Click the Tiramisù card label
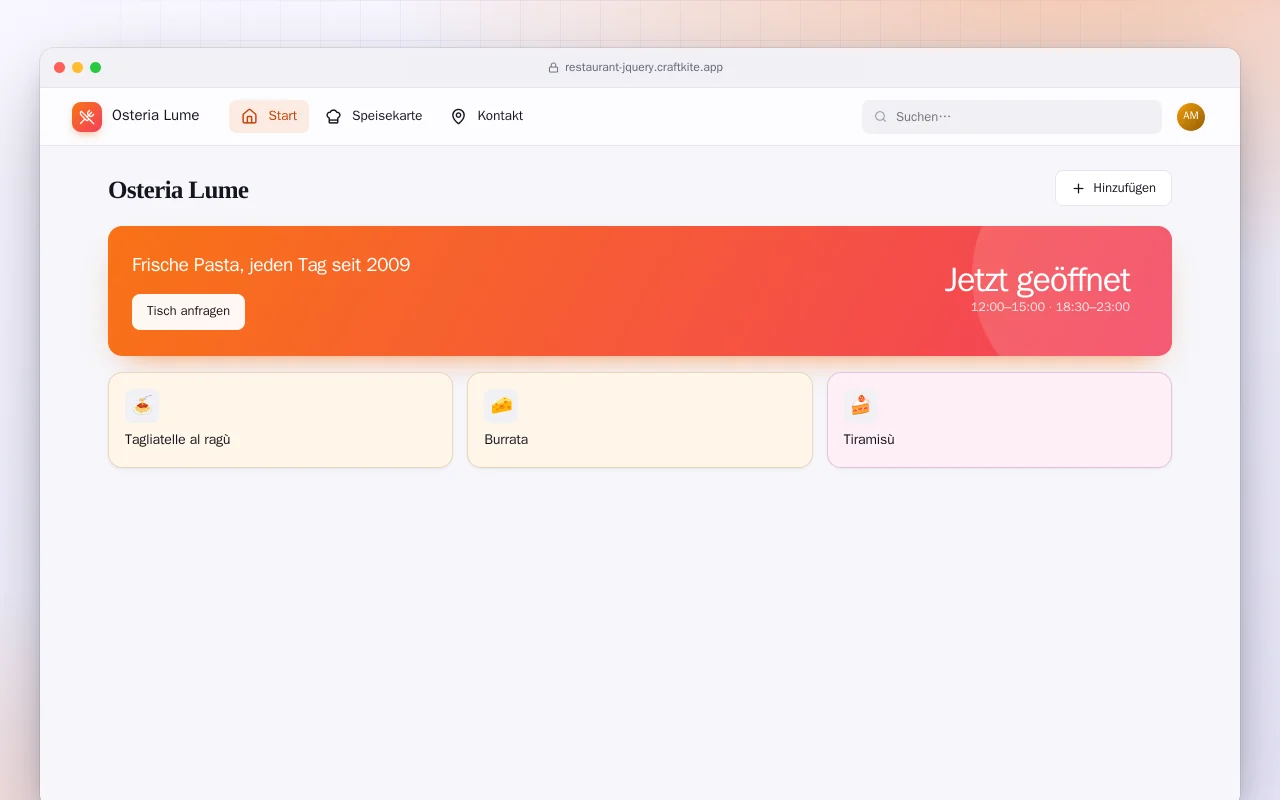This screenshot has height=800, width=1280. (x=869, y=440)
